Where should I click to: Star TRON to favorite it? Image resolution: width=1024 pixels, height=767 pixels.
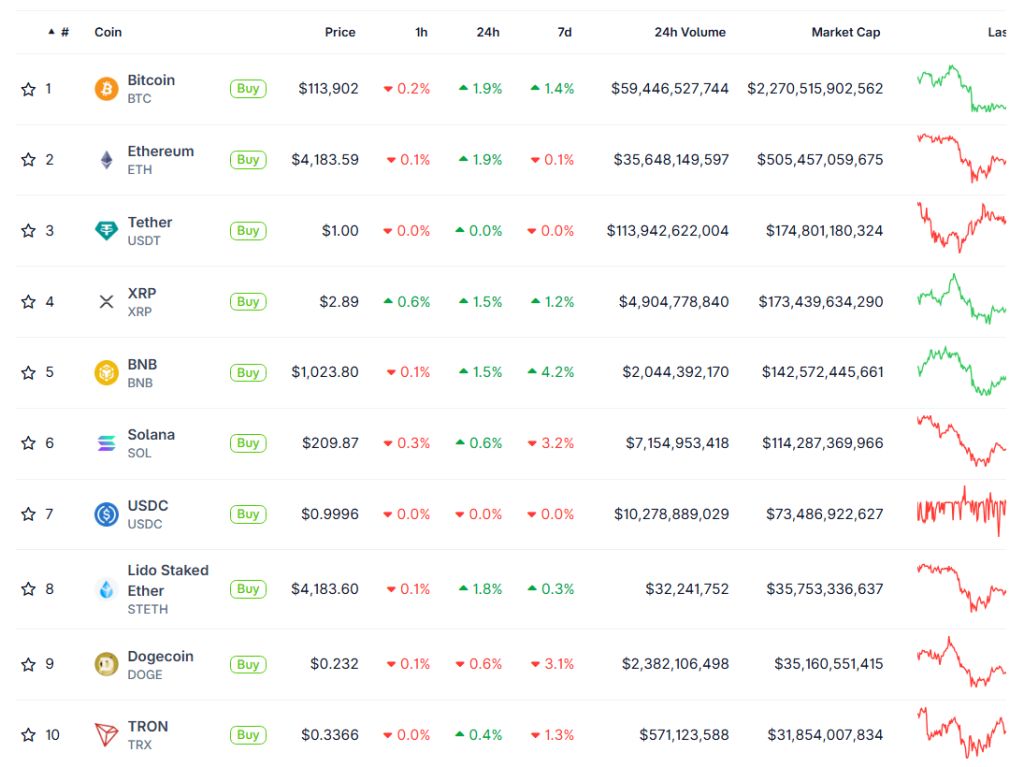28,734
